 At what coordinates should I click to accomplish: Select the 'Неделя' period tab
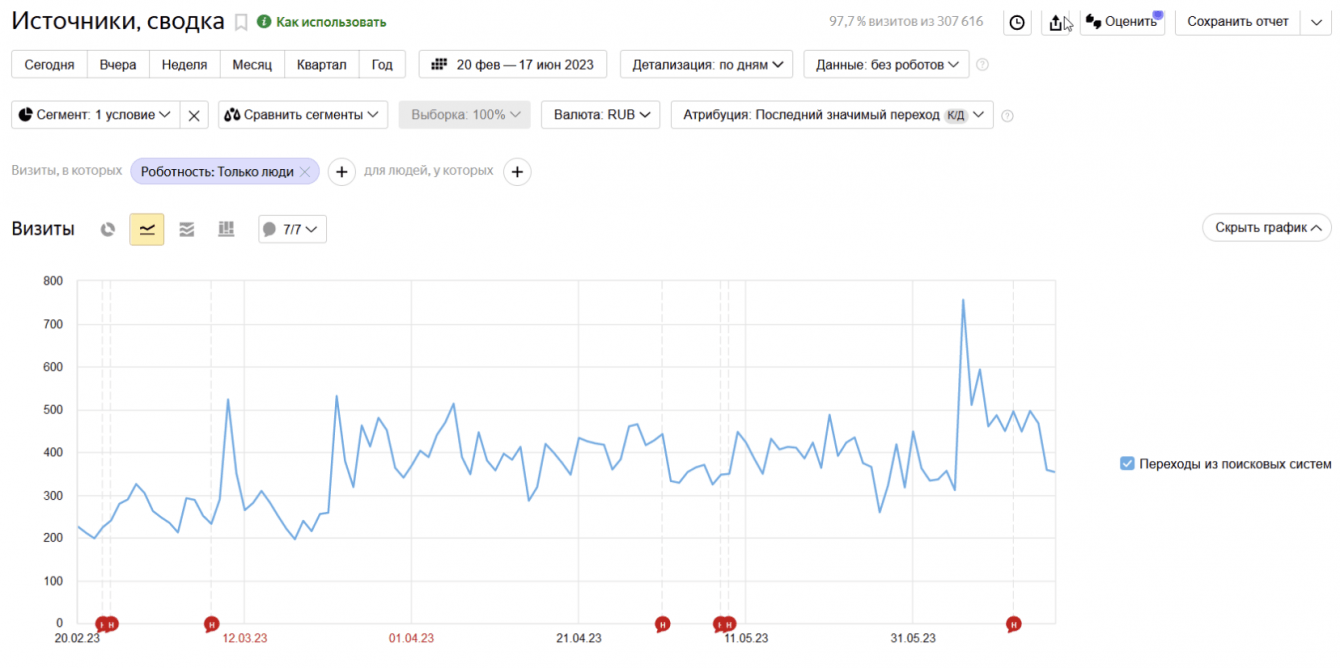coord(184,64)
